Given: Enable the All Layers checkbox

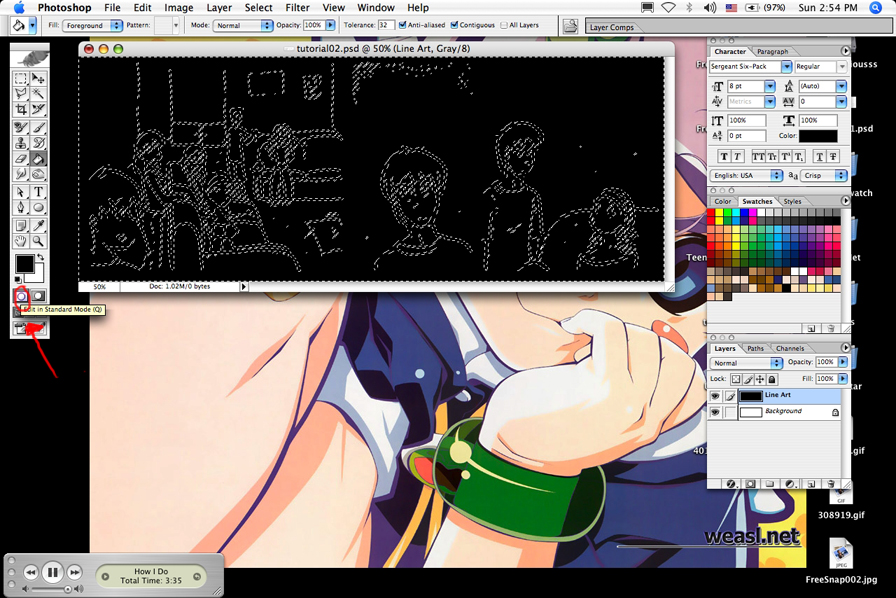Looking at the screenshot, I should point(503,25).
